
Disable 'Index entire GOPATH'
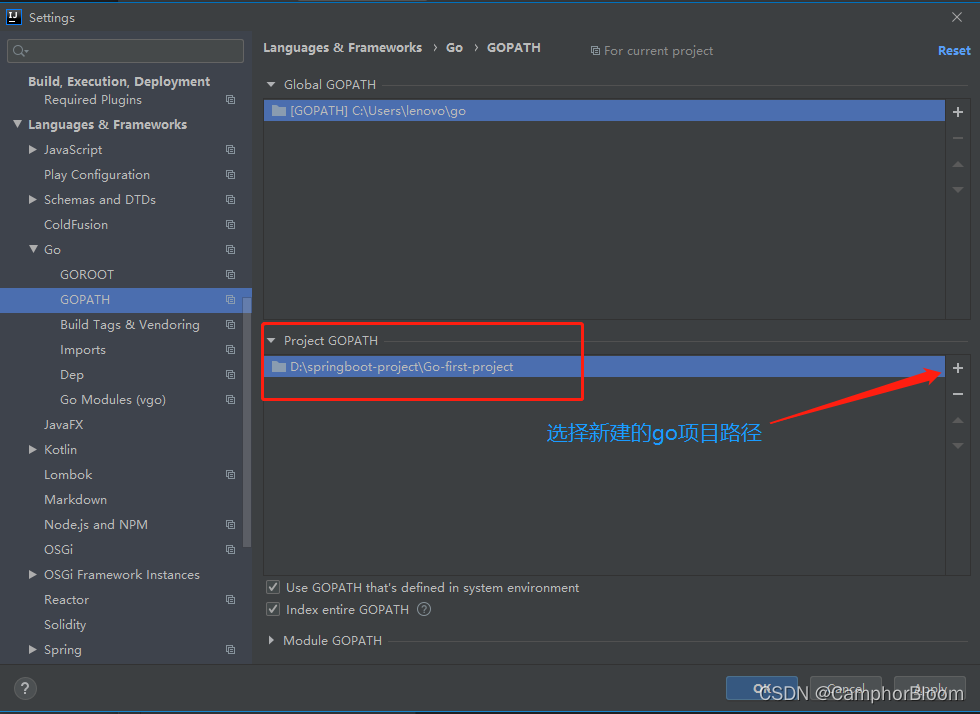click(272, 609)
